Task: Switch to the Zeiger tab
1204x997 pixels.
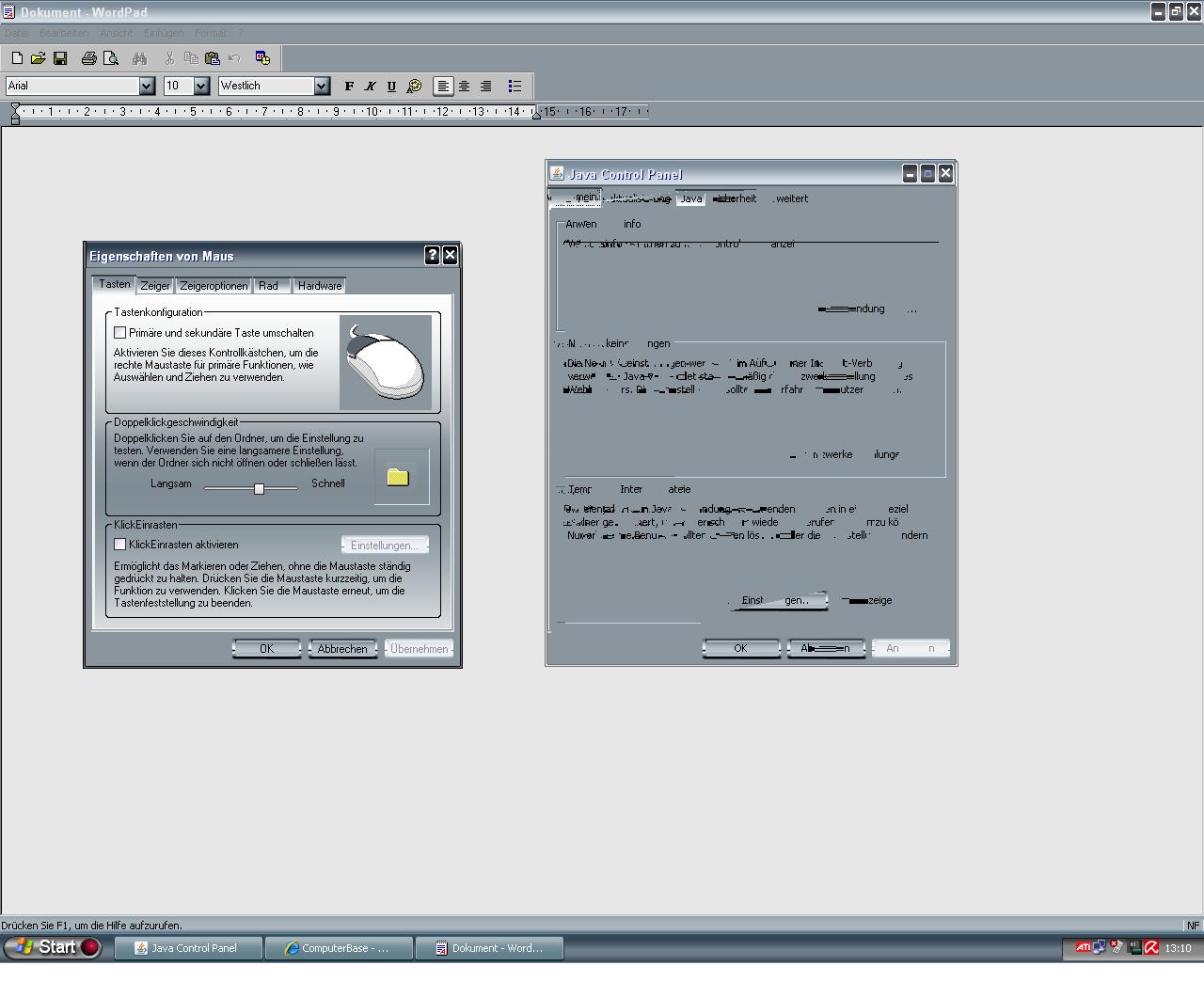Action: (x=155, y=286)
